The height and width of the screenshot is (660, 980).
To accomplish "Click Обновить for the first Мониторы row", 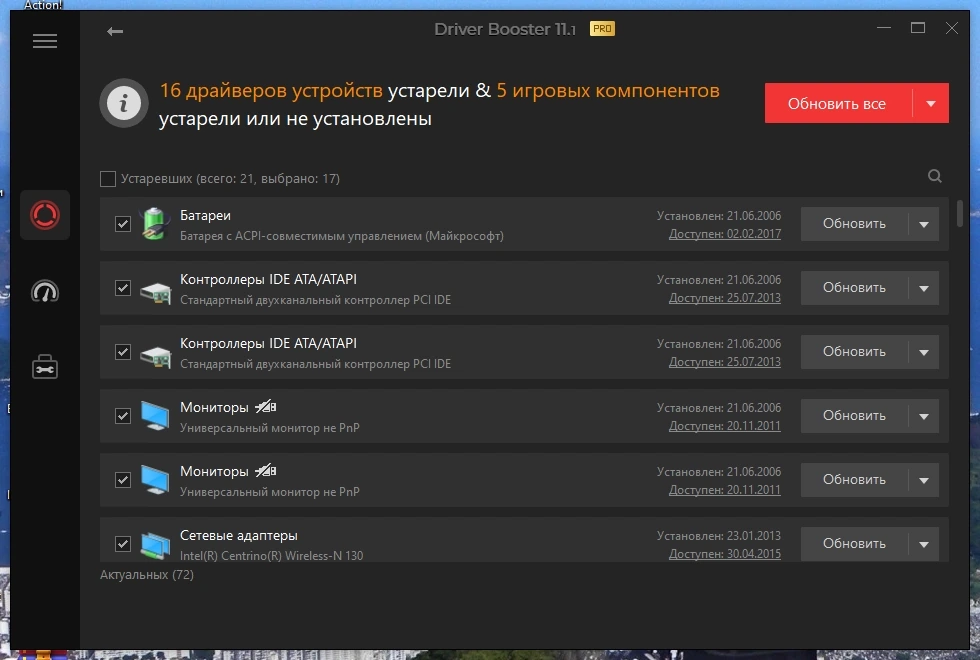I will point(854,416).
